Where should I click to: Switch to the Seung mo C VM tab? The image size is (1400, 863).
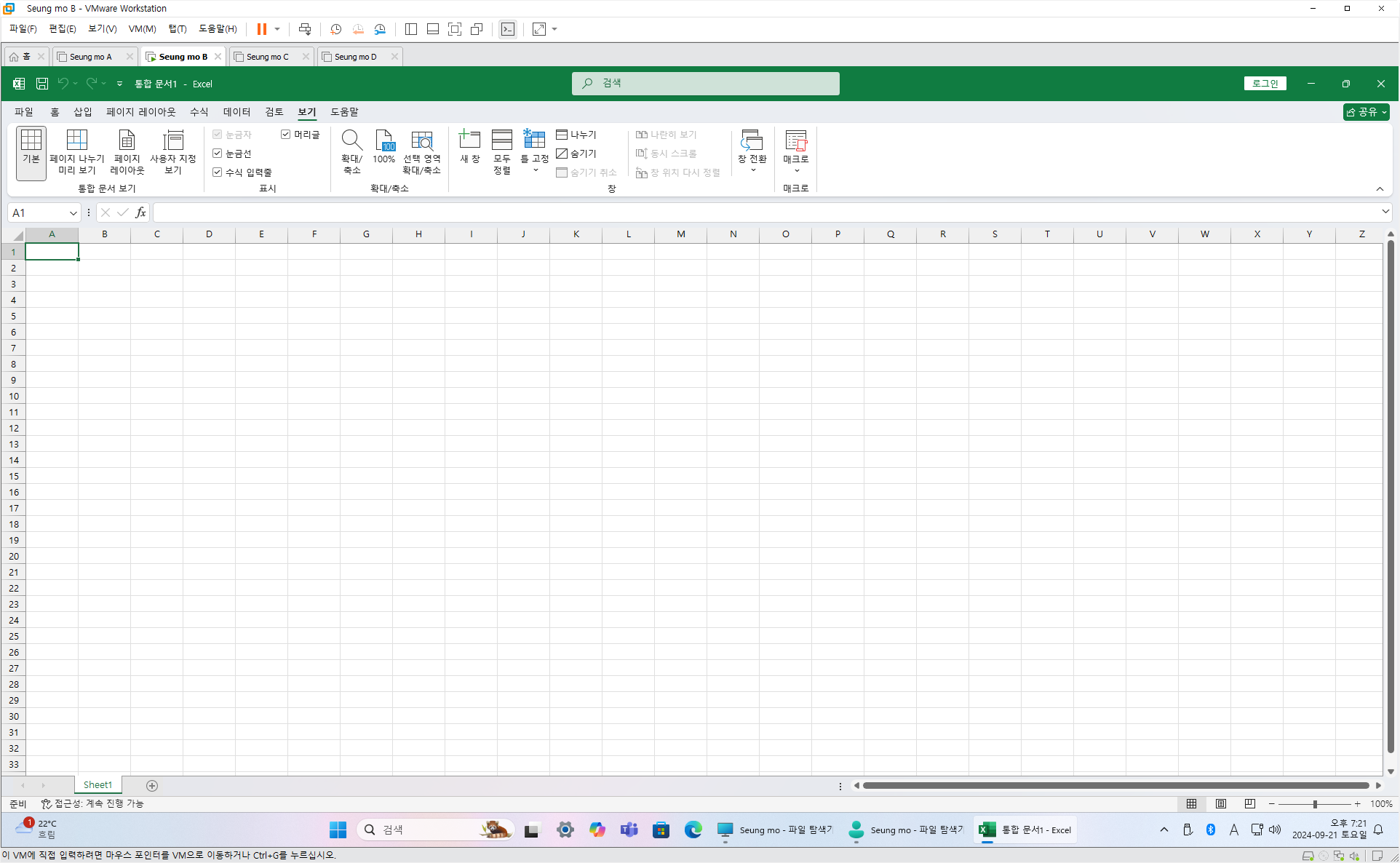click(267, 57)
